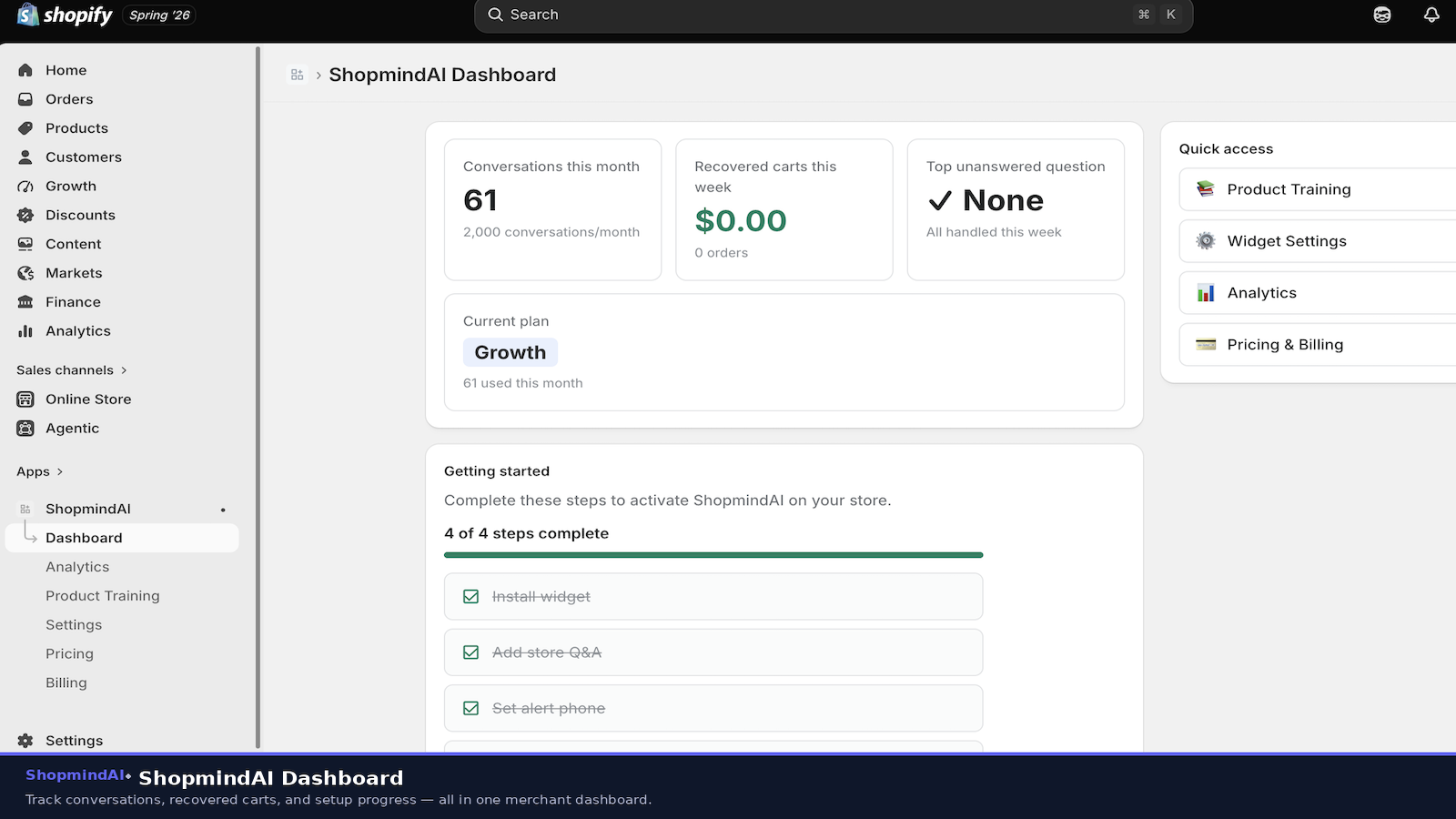Image resolution: width=1456 pixels, height=819 pixels.
Task: Click the Products tag icon
Action: (x=25, y=128)
